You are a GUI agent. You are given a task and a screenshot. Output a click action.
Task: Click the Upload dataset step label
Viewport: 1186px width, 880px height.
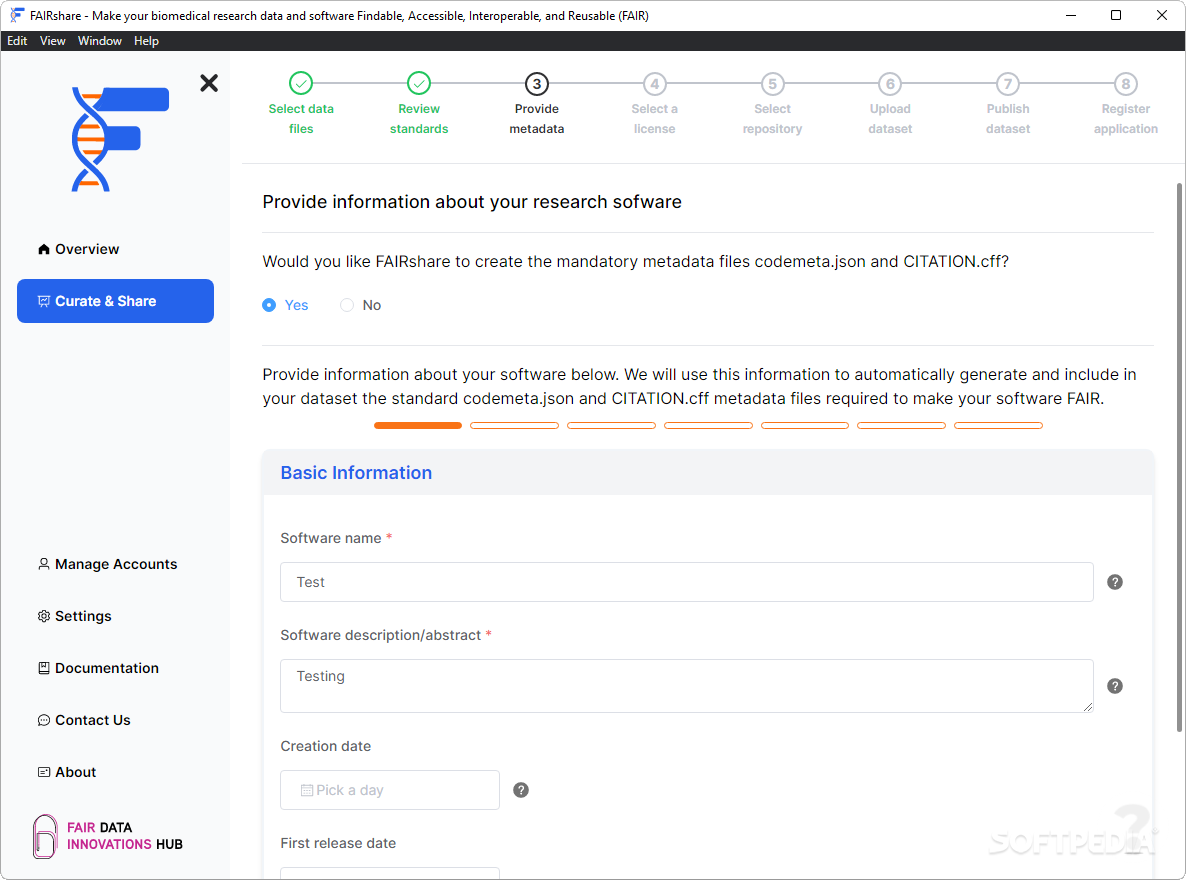[x=890, y=119]
